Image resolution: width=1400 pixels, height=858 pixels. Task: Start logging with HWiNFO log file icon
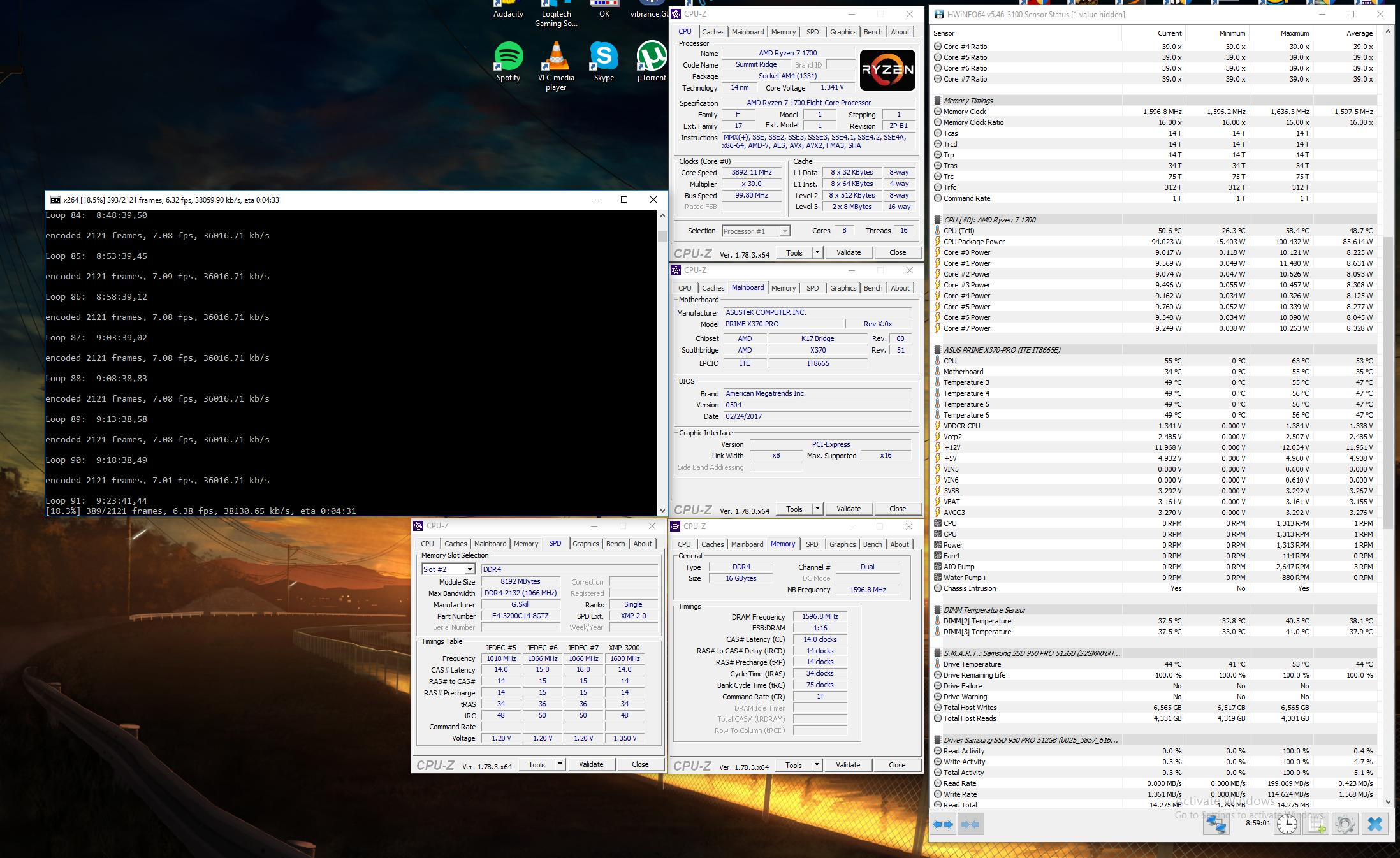tap(1316, 824)
